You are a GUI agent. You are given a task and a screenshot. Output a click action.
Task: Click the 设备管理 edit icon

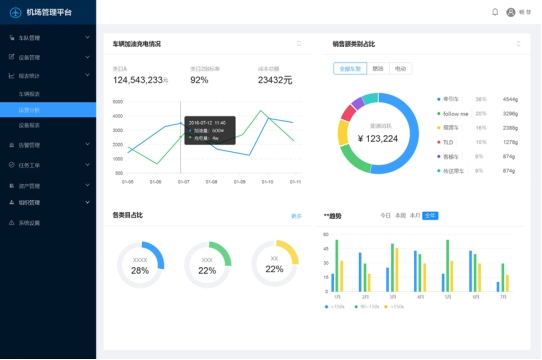(x=12, y=57)
